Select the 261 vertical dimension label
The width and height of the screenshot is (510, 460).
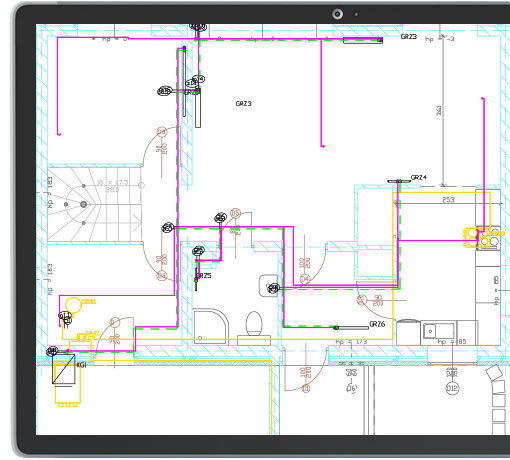(x=439, y=110)
